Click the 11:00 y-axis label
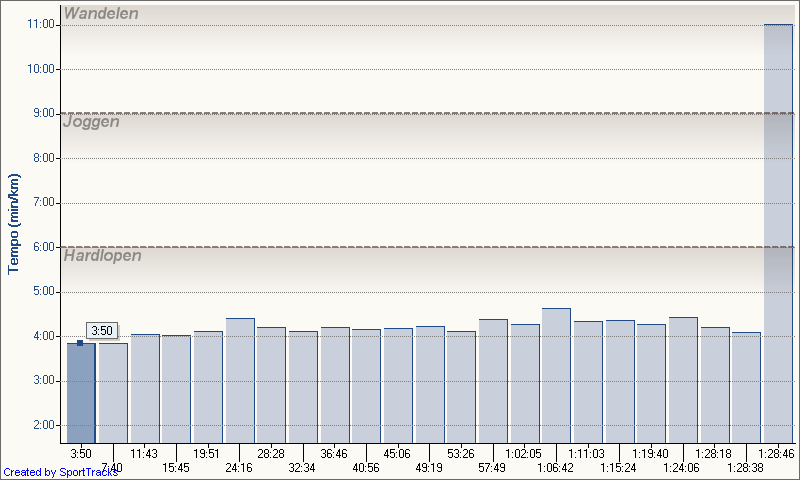 click(x=41, y=24)
